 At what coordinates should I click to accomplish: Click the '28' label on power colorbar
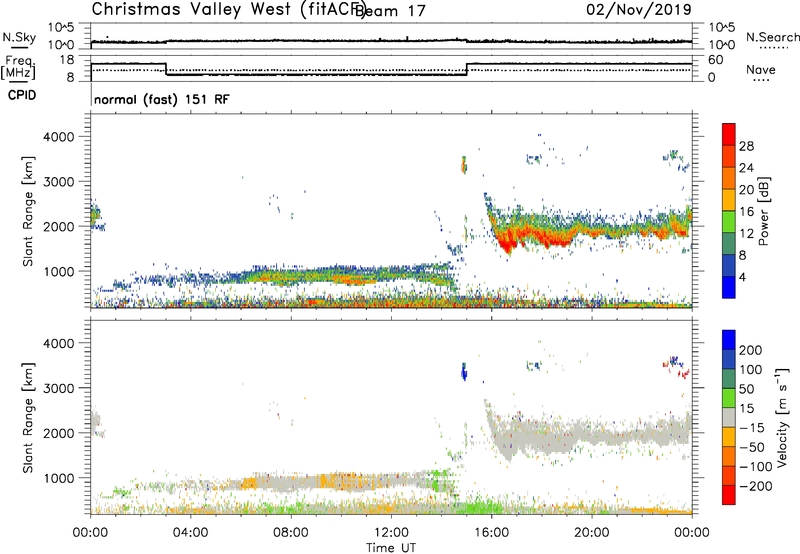tap(746, 146)
